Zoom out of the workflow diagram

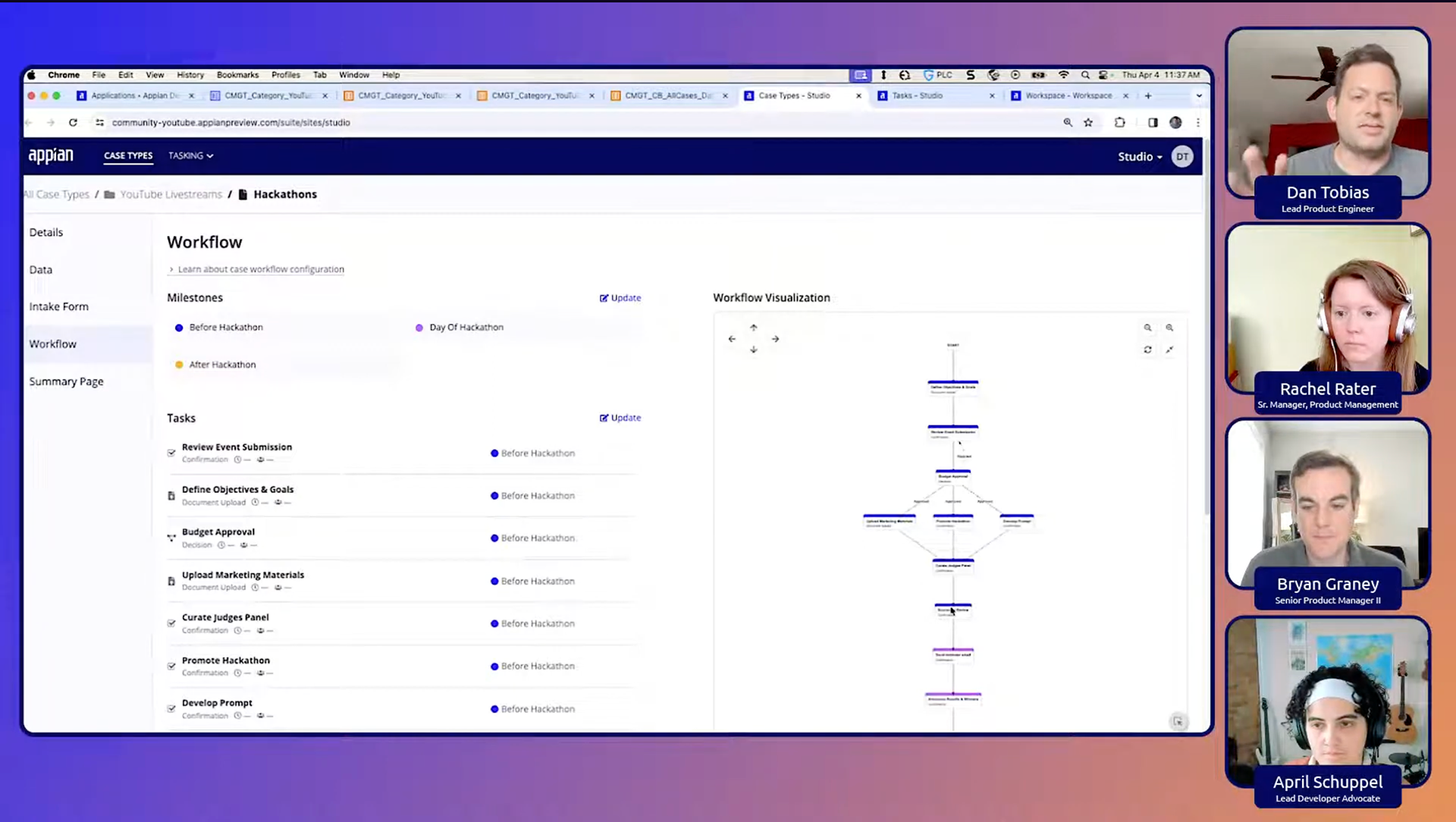click(x=1147, y=328)
